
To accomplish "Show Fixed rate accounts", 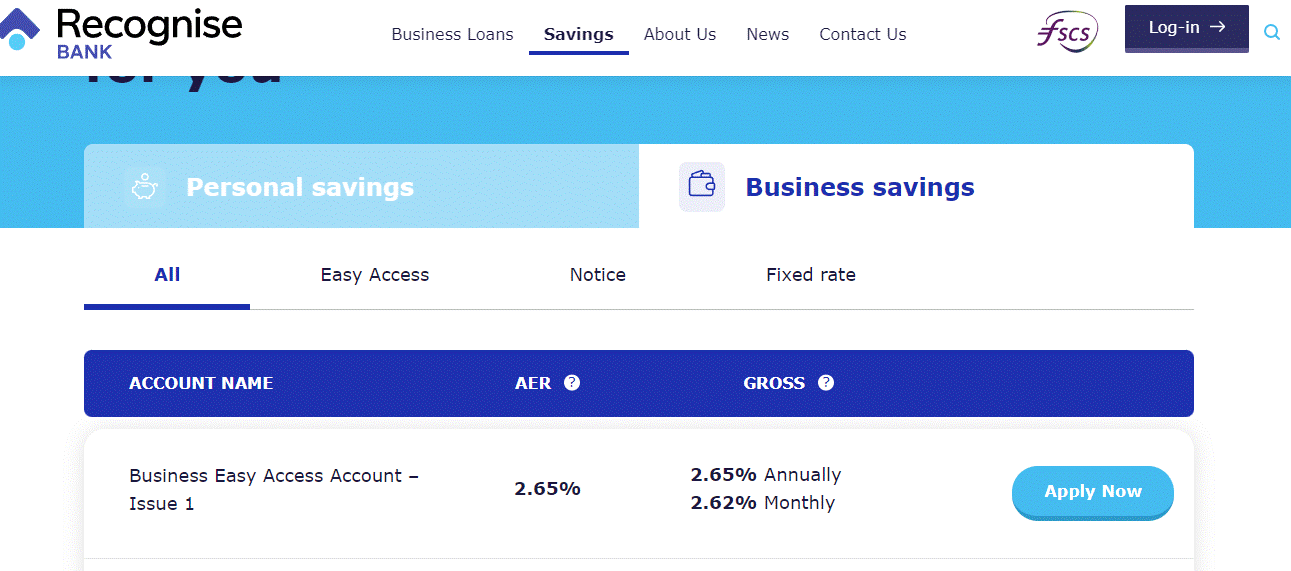I will pyautogui.click(x=811, y=275).
